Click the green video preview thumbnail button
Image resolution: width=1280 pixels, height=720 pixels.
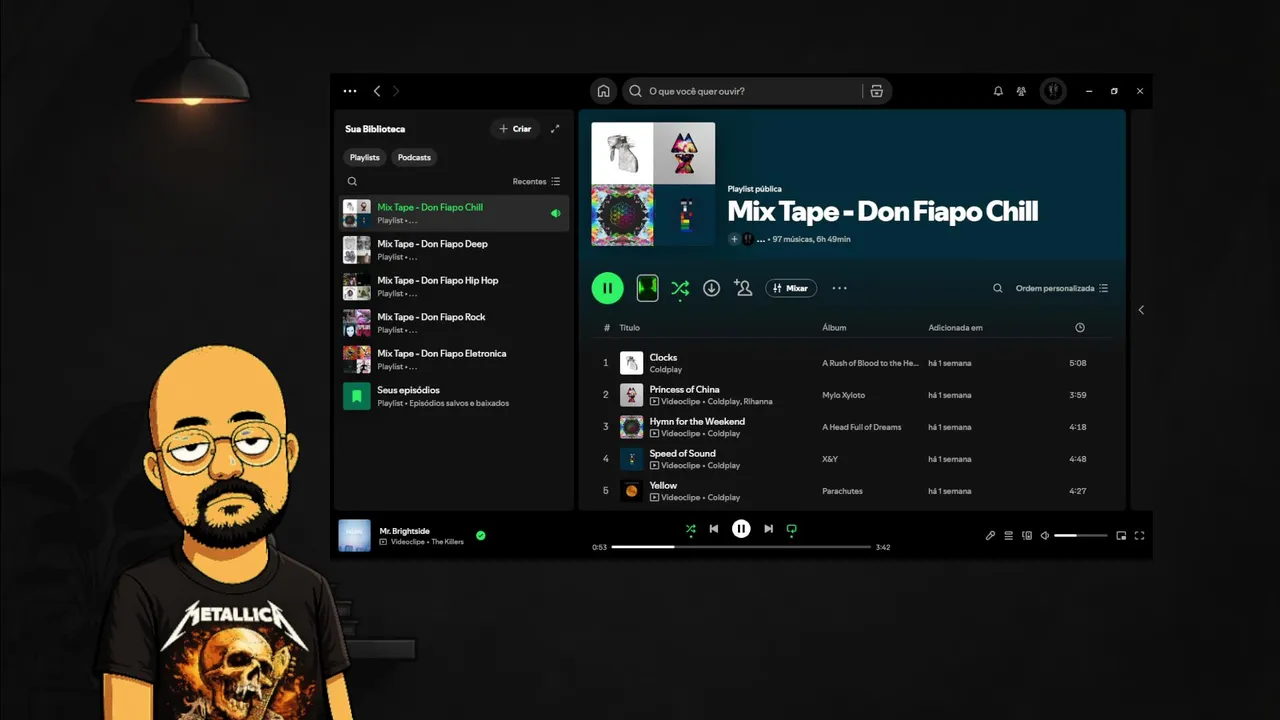pyautogui.click(x=647, y=288)
